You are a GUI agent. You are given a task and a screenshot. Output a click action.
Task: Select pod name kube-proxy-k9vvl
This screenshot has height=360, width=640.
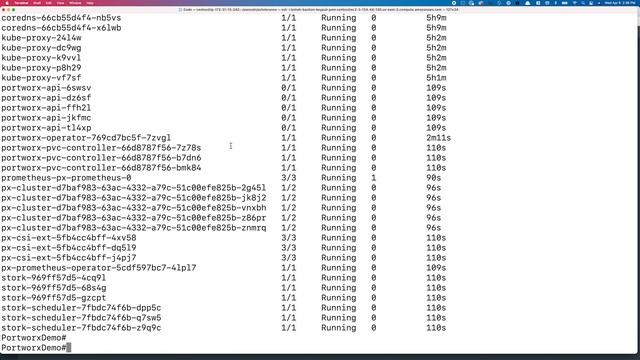coord(41,58)
